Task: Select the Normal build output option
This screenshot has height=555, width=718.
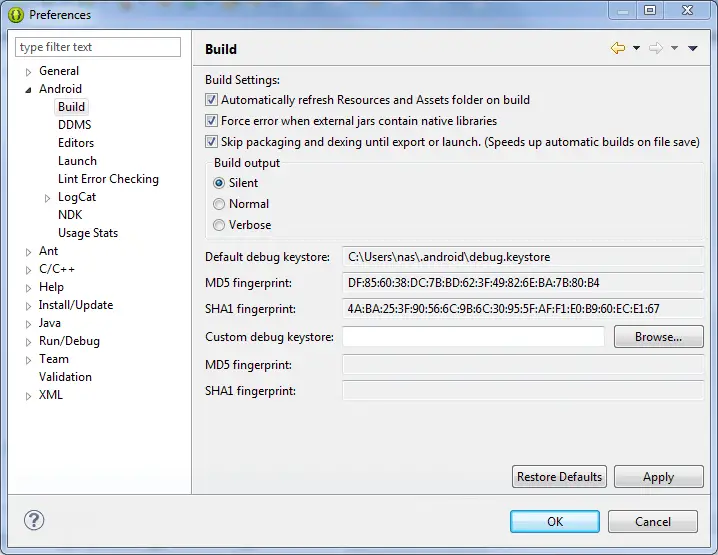Action: pos(219,204)
